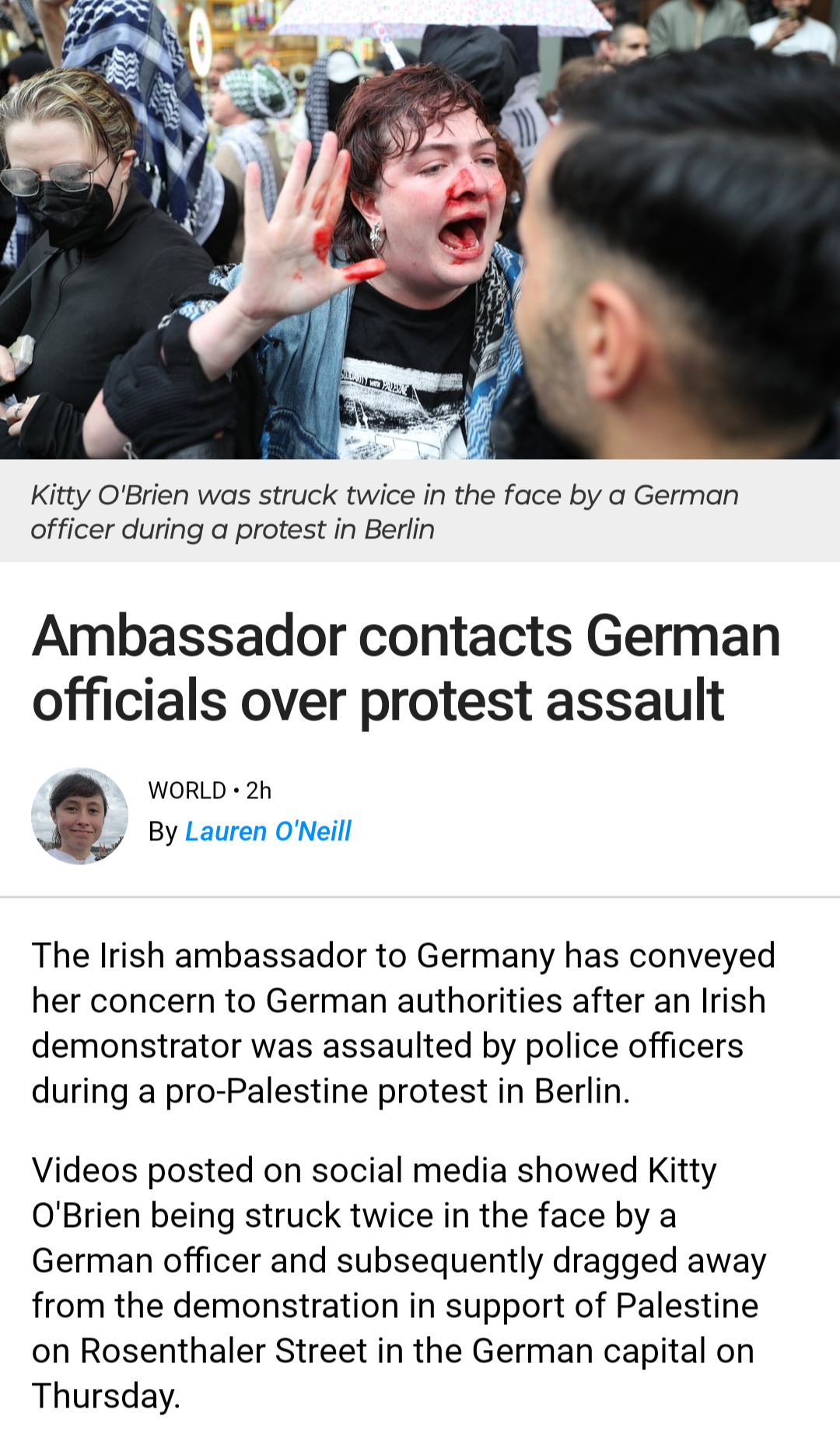Click 'Videos posted' starting the second paragraph
This screenshot has width=840, height=1441.
pos(143,1171)
